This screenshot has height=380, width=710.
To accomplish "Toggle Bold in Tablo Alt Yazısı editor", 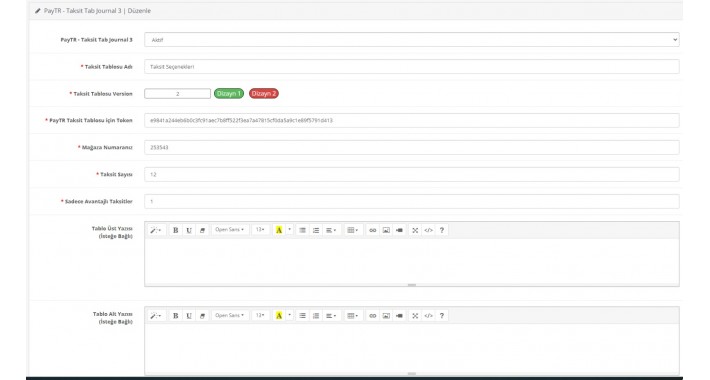I will click(x=175, y=316).
